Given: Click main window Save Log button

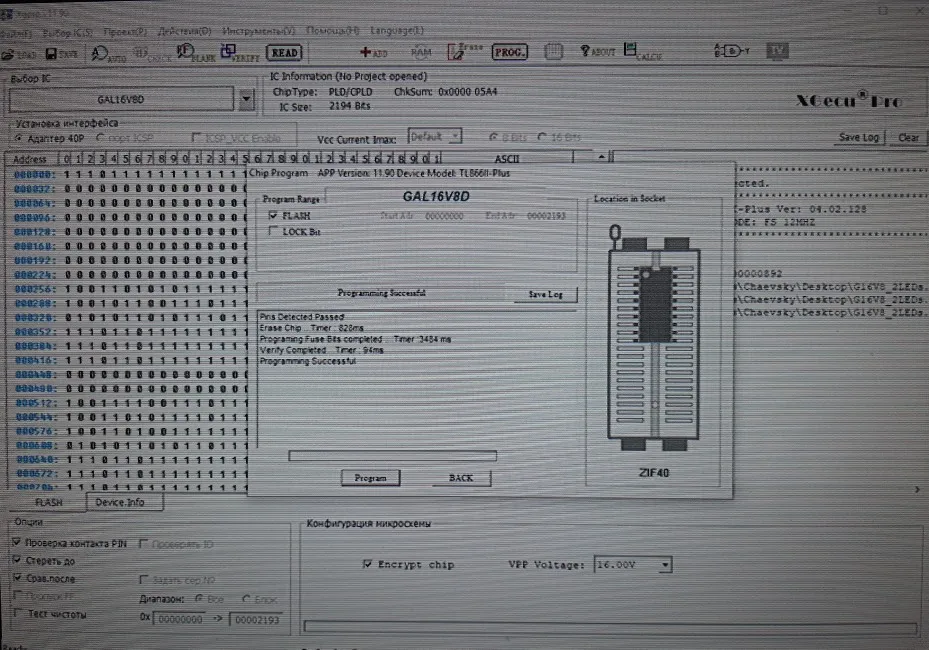Looking at the screenshot, I should click(x=858, y=137).
